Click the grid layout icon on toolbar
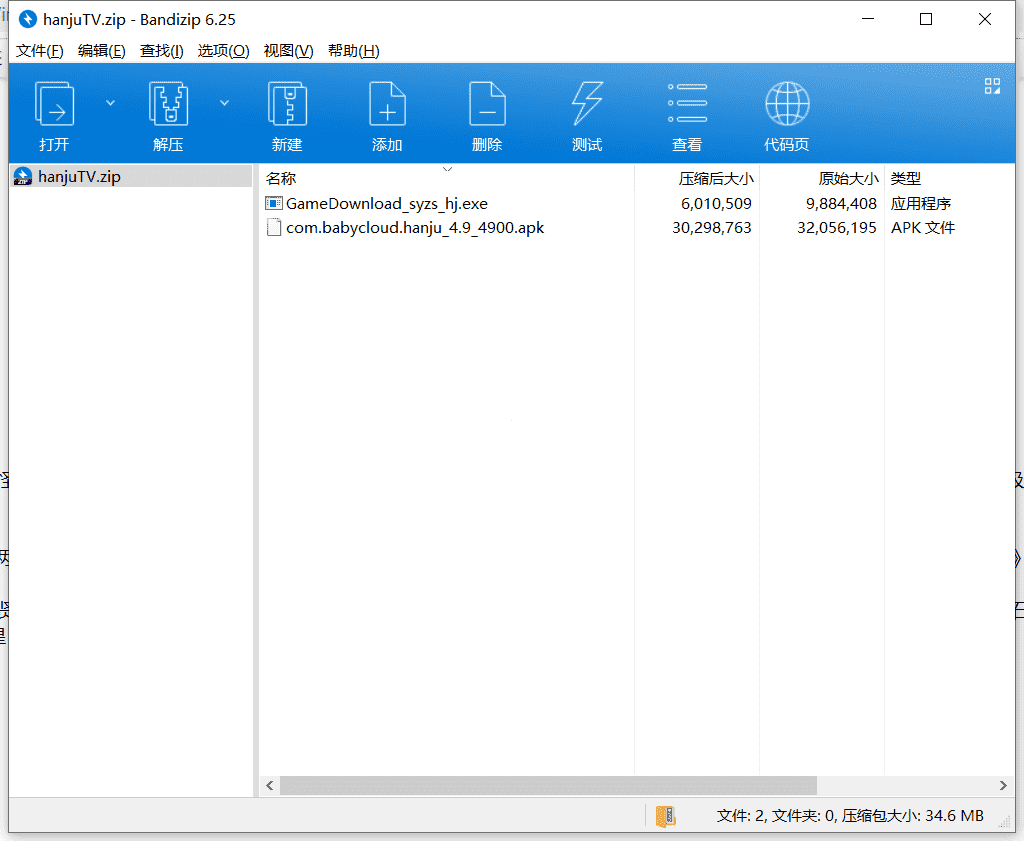Viewport: 1024px width, 841px height. [x=992, y=86]
